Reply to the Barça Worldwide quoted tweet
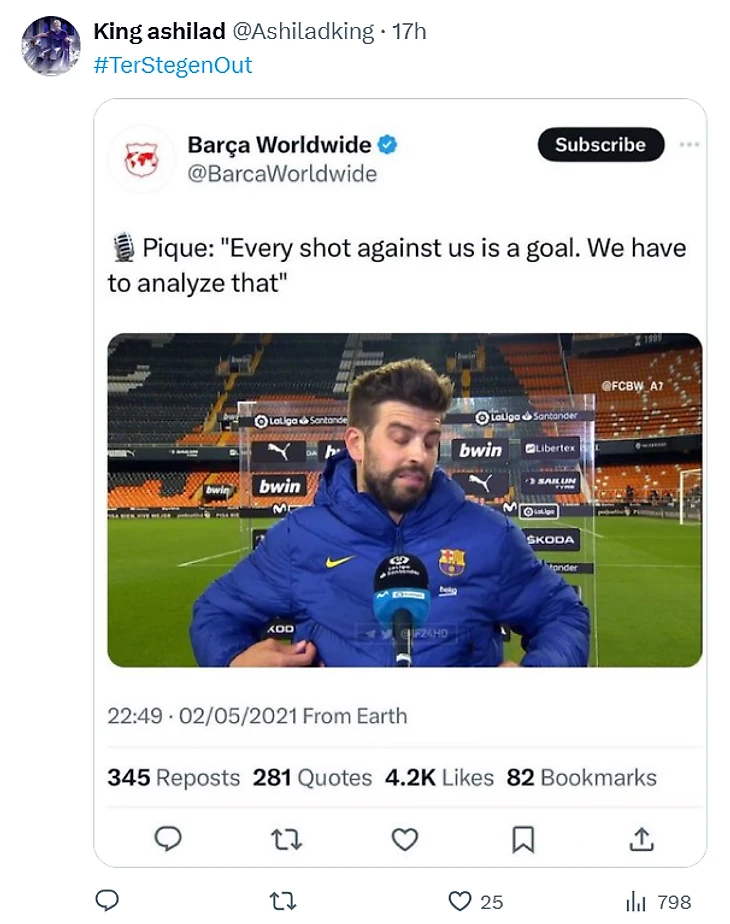The width and height of the screenshot is (730, 924). (x=169, y=838)
